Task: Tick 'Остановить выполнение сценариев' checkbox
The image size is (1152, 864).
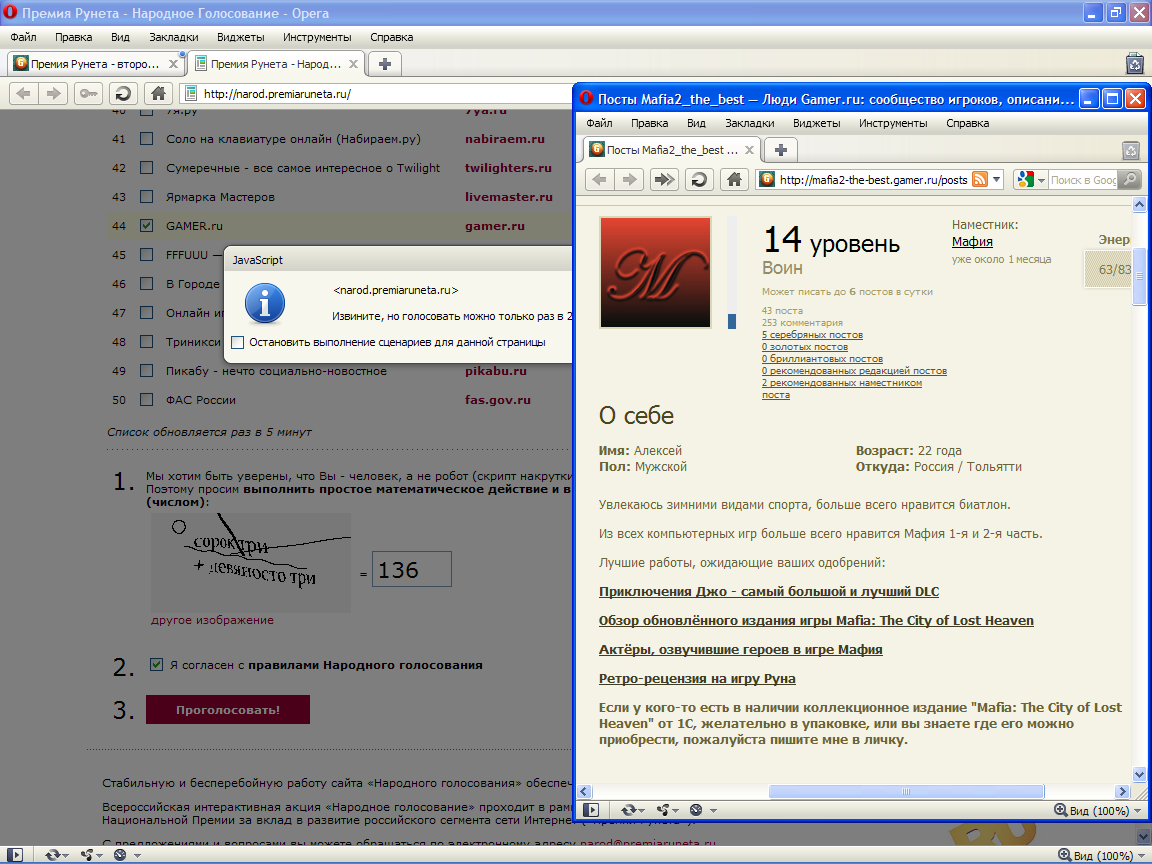Action: pos(237,342)
